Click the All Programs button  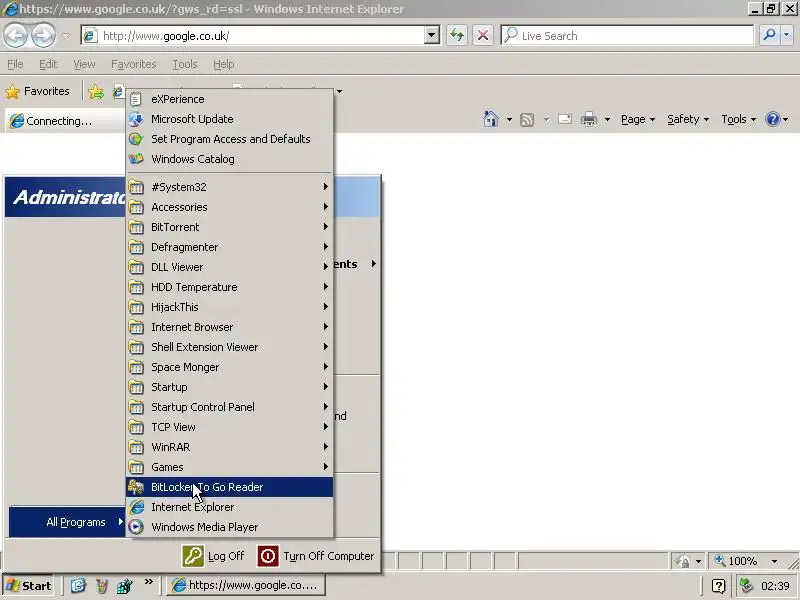coord(67,521)
